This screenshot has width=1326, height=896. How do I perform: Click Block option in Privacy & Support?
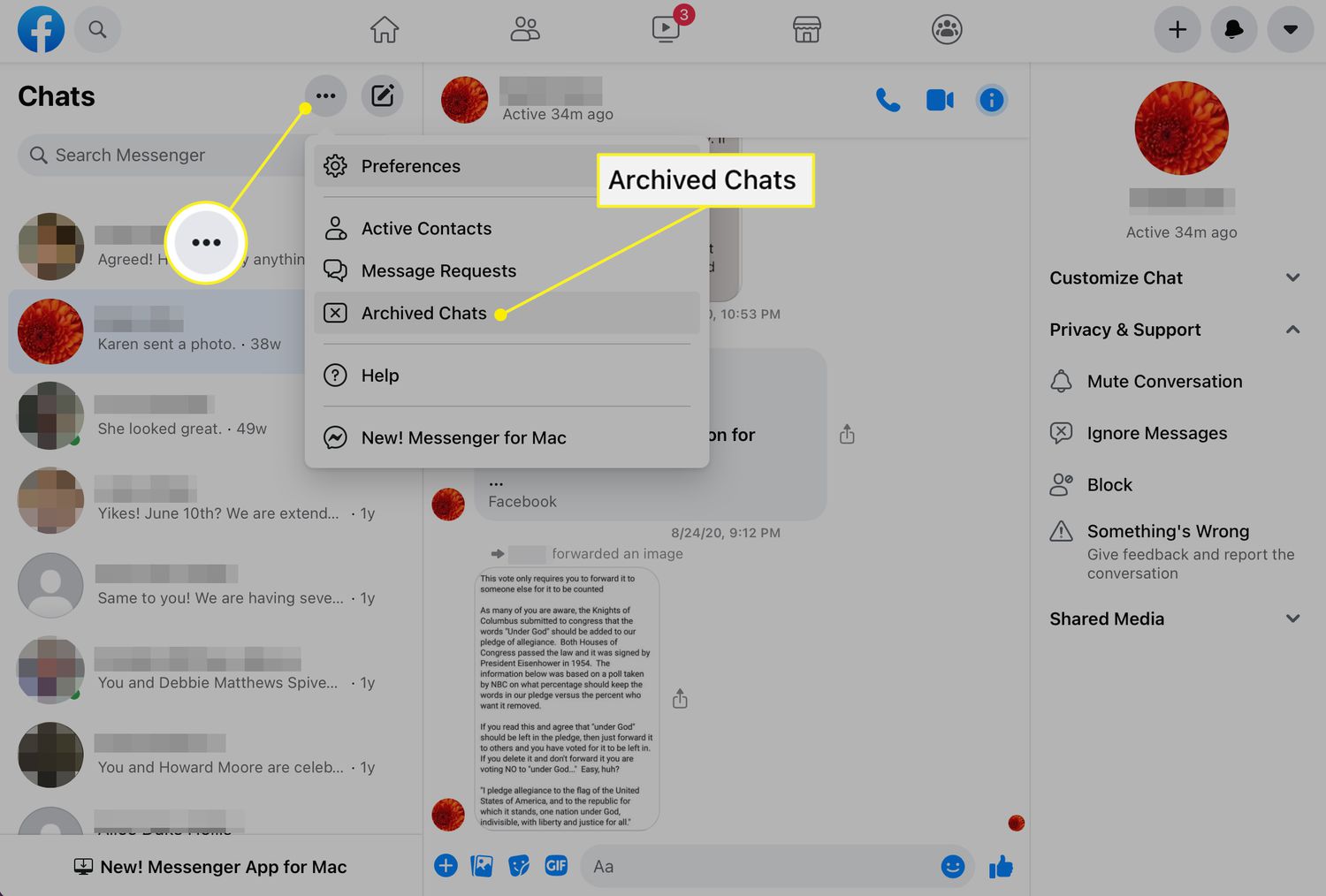pos(1175,484)
